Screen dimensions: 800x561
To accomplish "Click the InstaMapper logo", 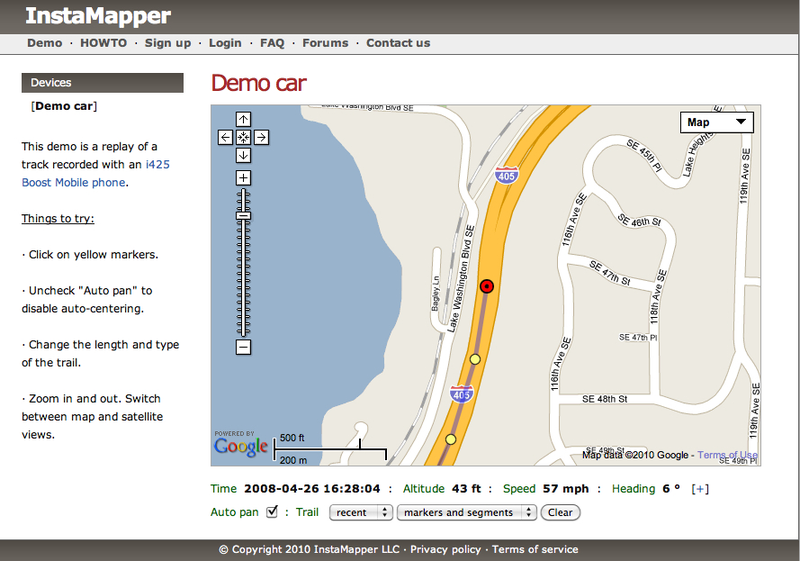I will click(98, 16).
